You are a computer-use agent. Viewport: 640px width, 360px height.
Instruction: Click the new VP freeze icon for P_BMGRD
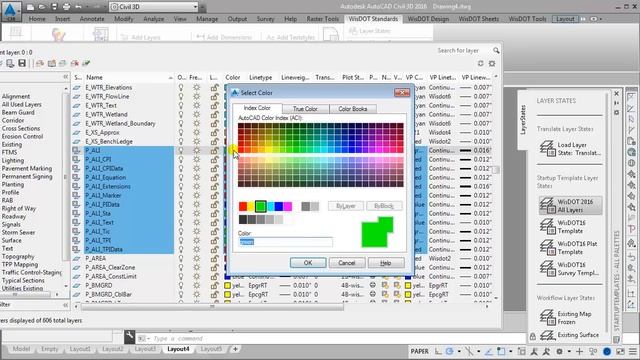click(x=385, y=285)
